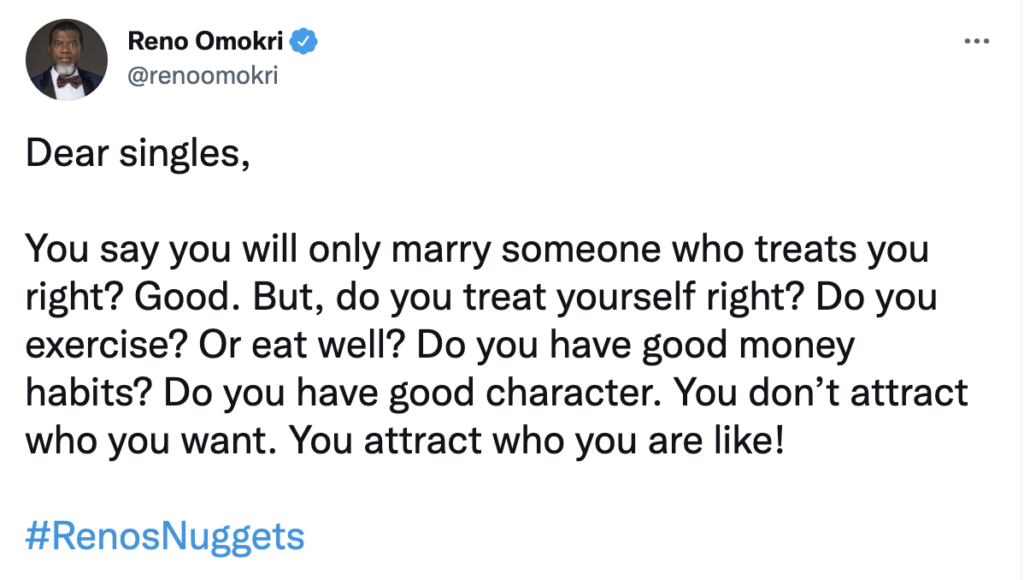Open the #RenosNuggets hashtag link
Image resolution: width=1024 pixels, height=580 pixels.
pos(165,536)
